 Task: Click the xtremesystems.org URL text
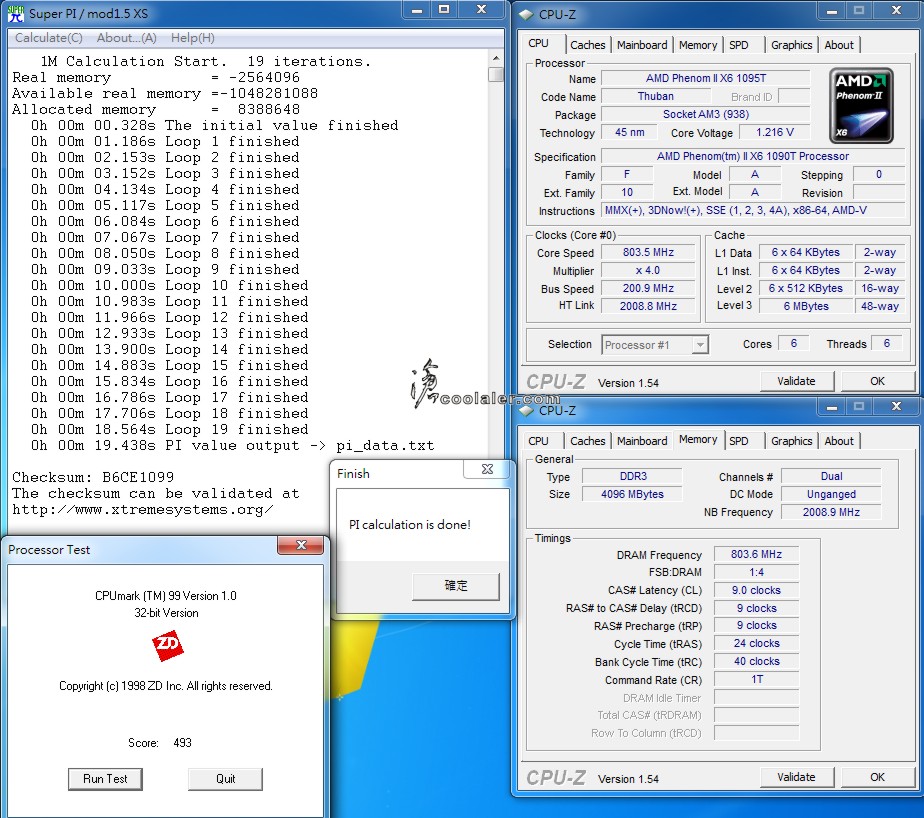[143, 510]
